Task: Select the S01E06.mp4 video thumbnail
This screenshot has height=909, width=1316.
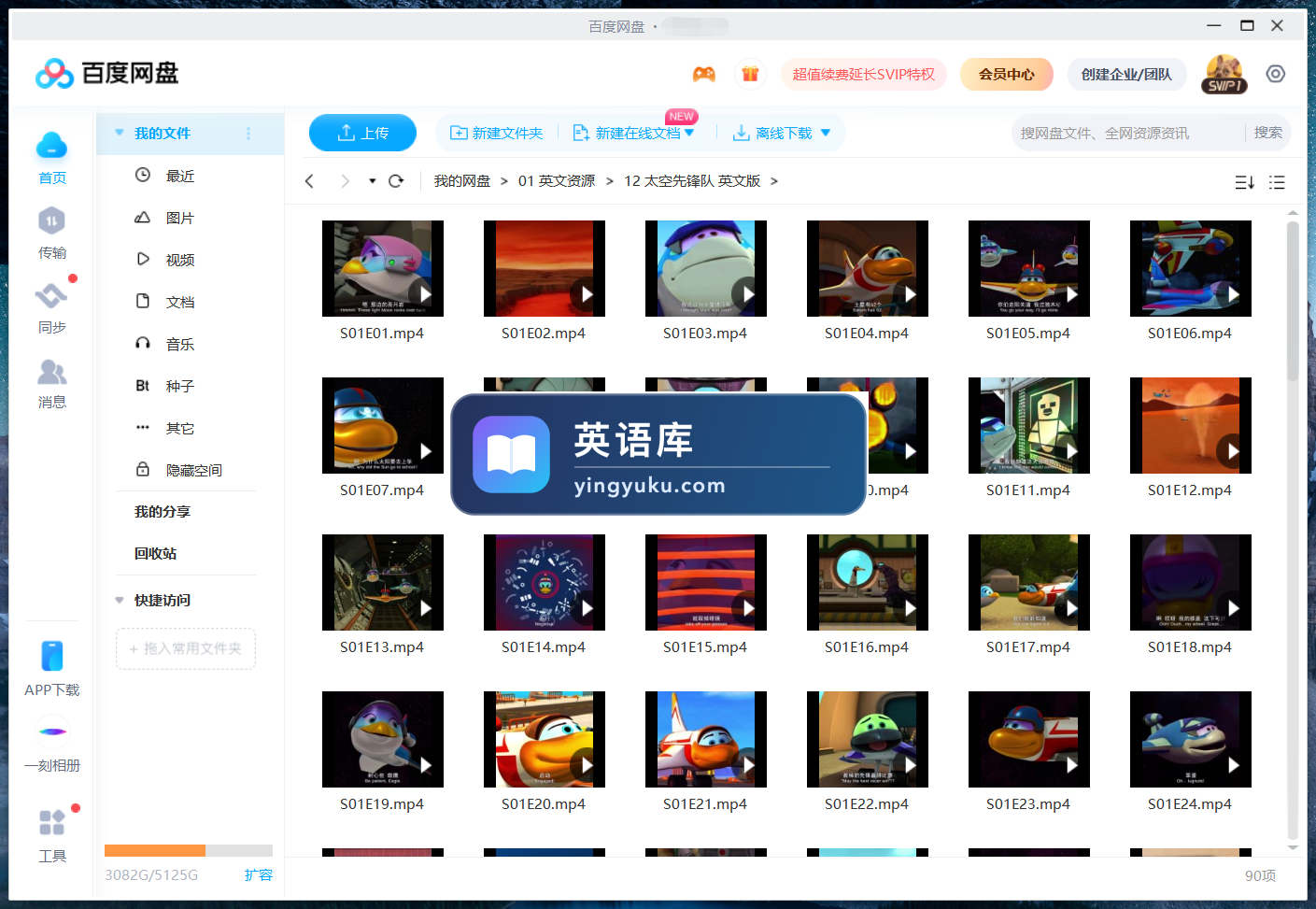Action: click(1191, 268)
